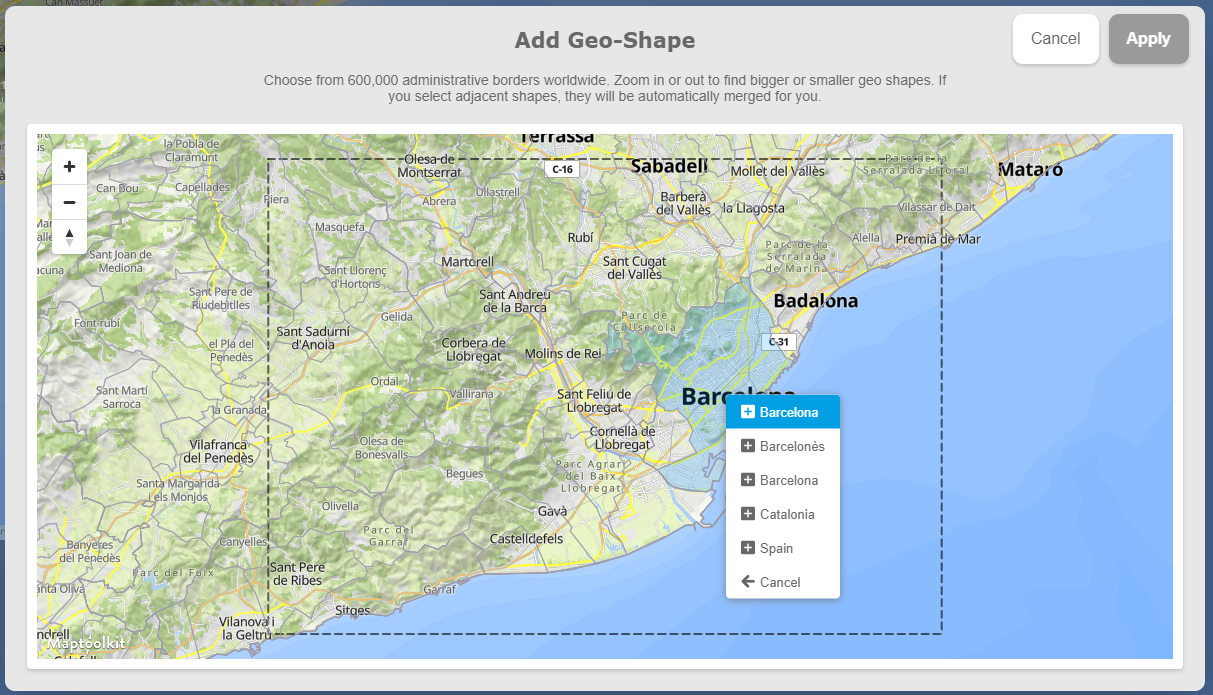
Task: Open the Maptoolkit attribution link
Action: [86, 643]
